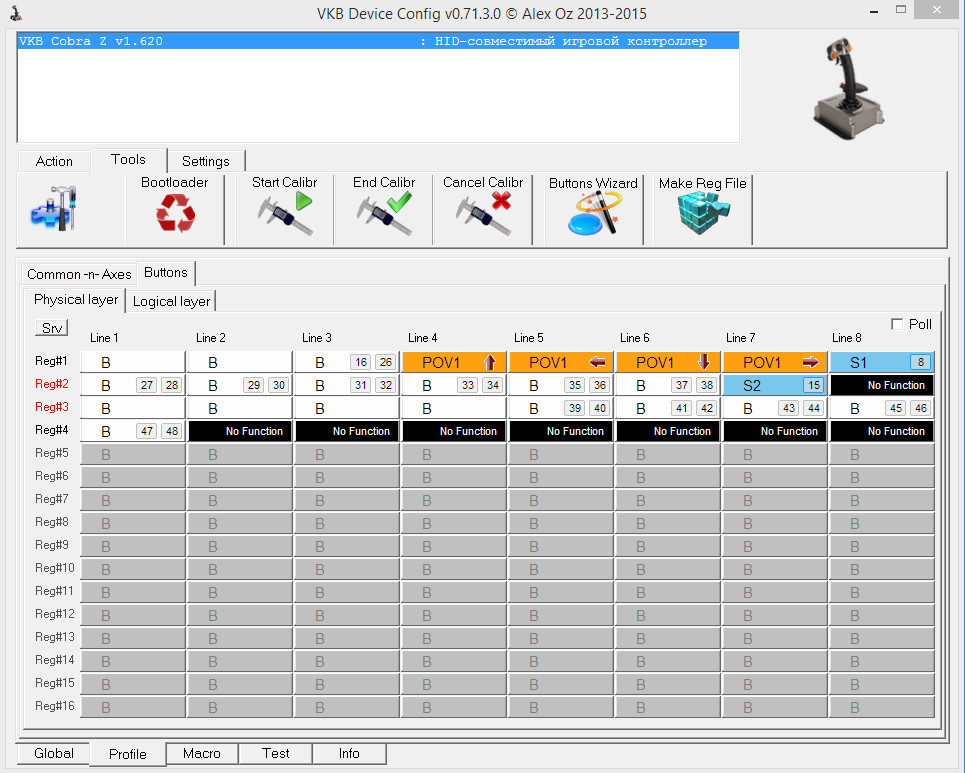Switch to the Logical layer tab
The image size is (965, 773).
(x=171, y=302)
